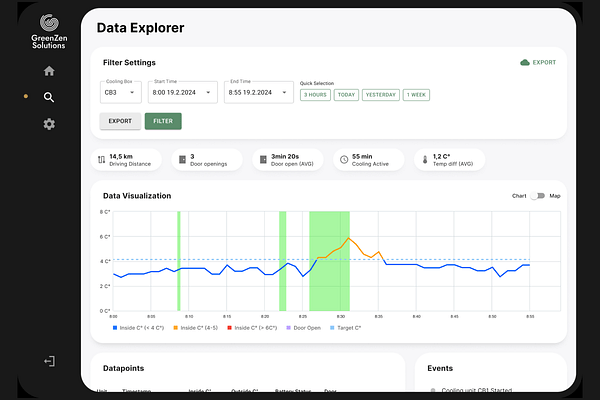Click the cloud export icon
600x400 pixels.
click(525, 62)
